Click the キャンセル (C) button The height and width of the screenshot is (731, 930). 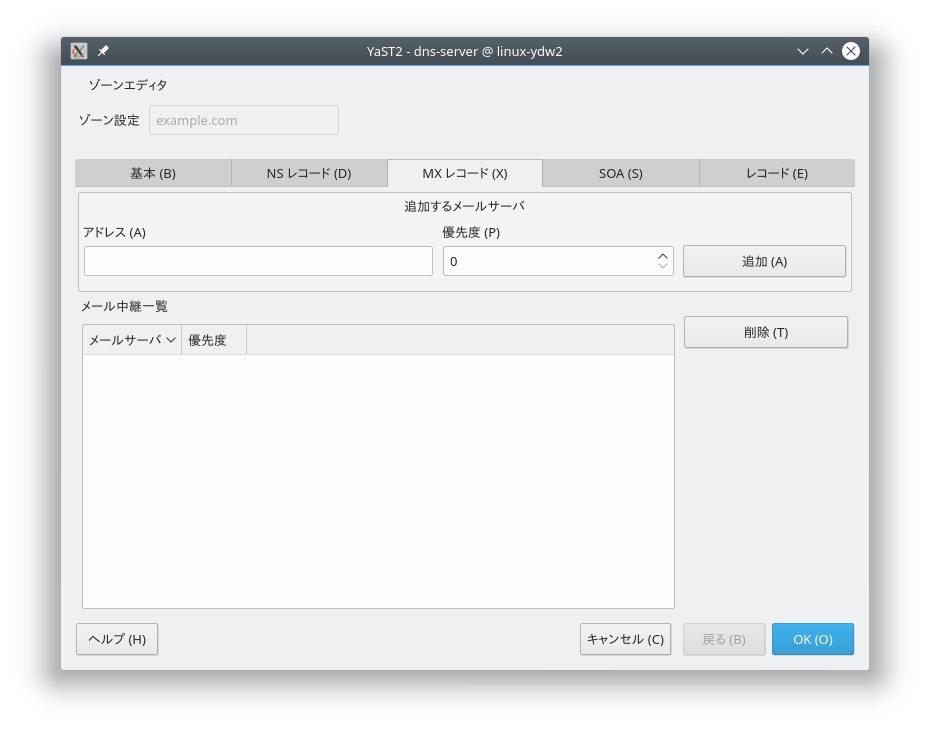[625, 639]
